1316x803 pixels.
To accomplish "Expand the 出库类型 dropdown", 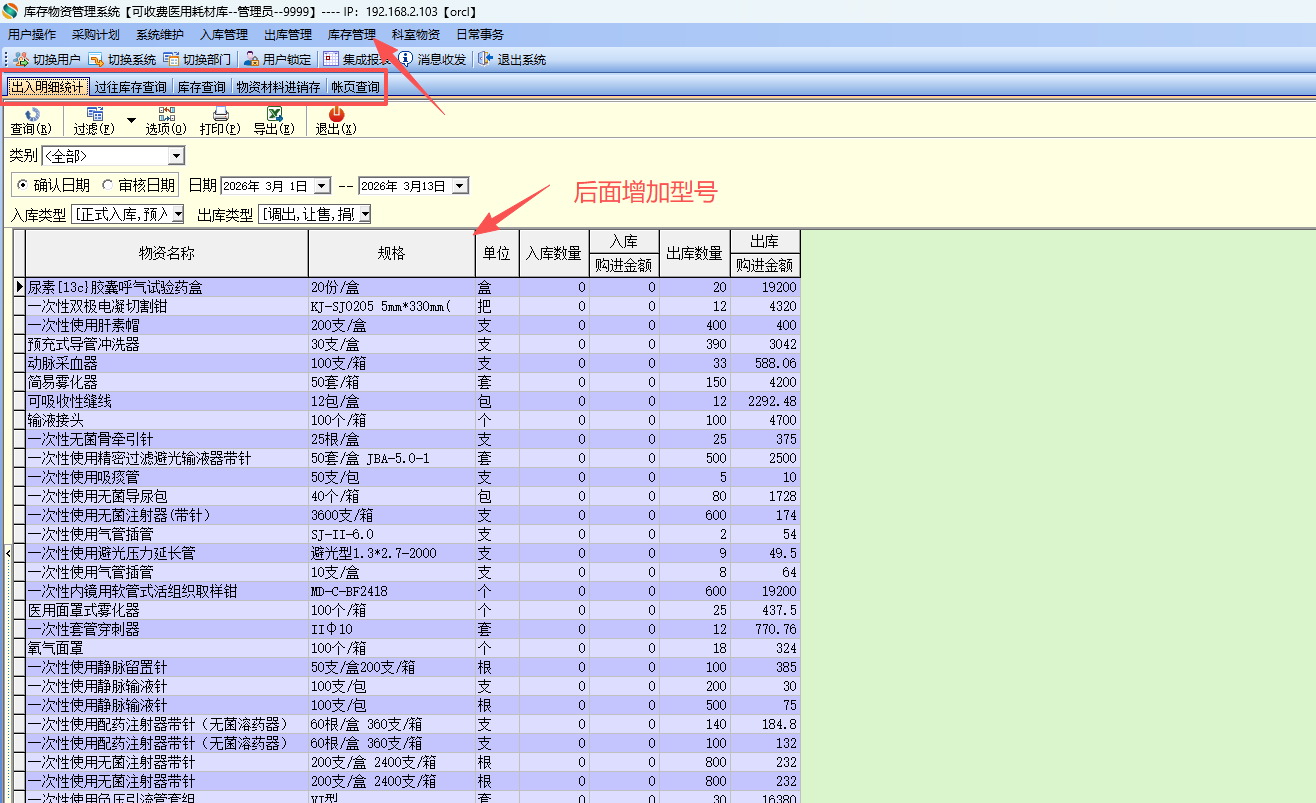I will click(365, 214).
